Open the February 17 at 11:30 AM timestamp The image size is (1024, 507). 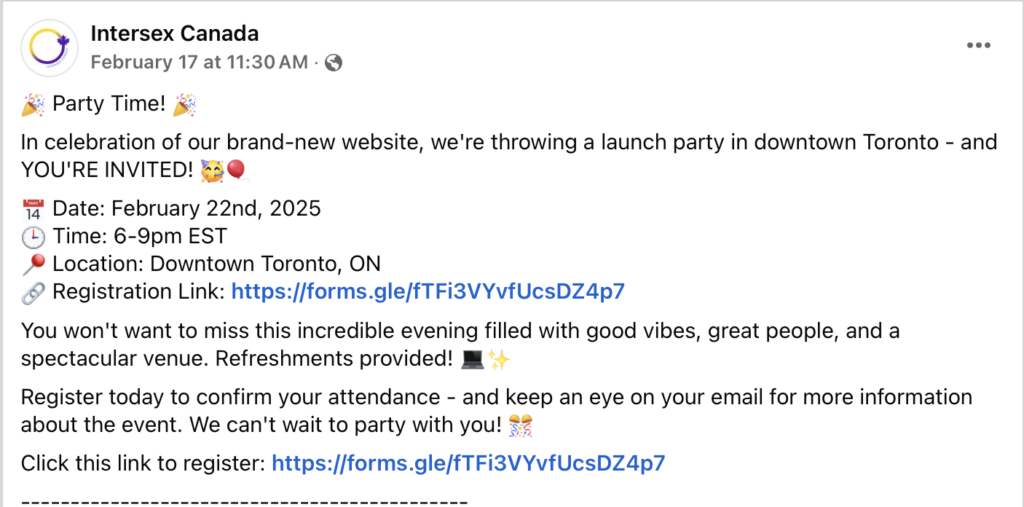click(199, 63)
